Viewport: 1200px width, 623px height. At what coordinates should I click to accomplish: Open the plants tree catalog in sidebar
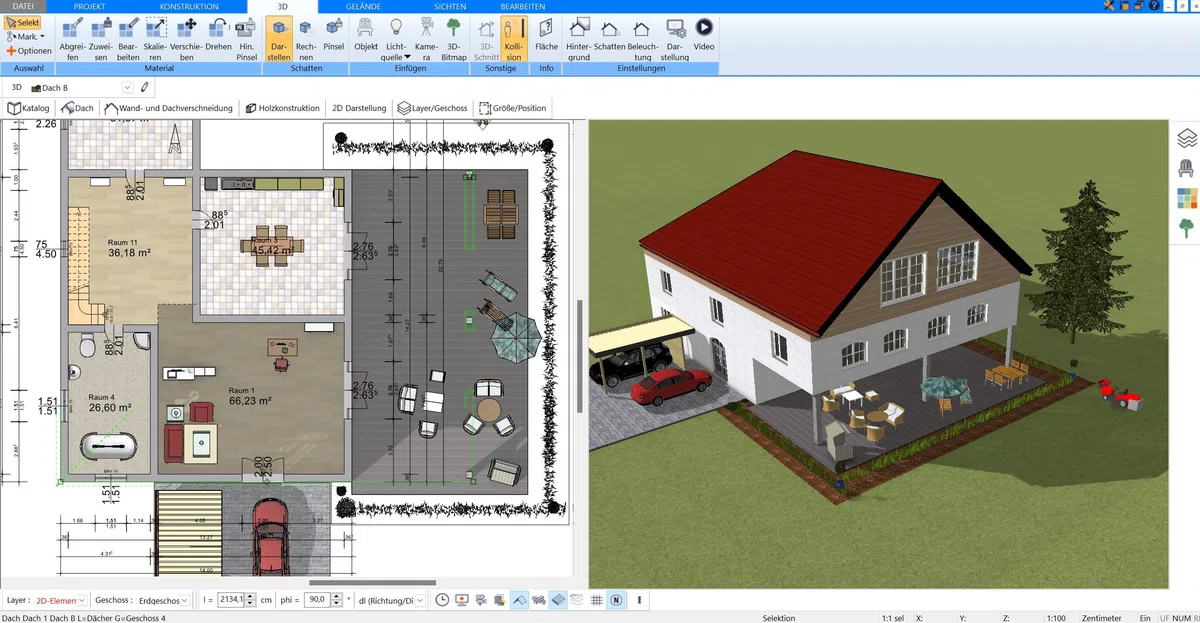click(1187, 227)
